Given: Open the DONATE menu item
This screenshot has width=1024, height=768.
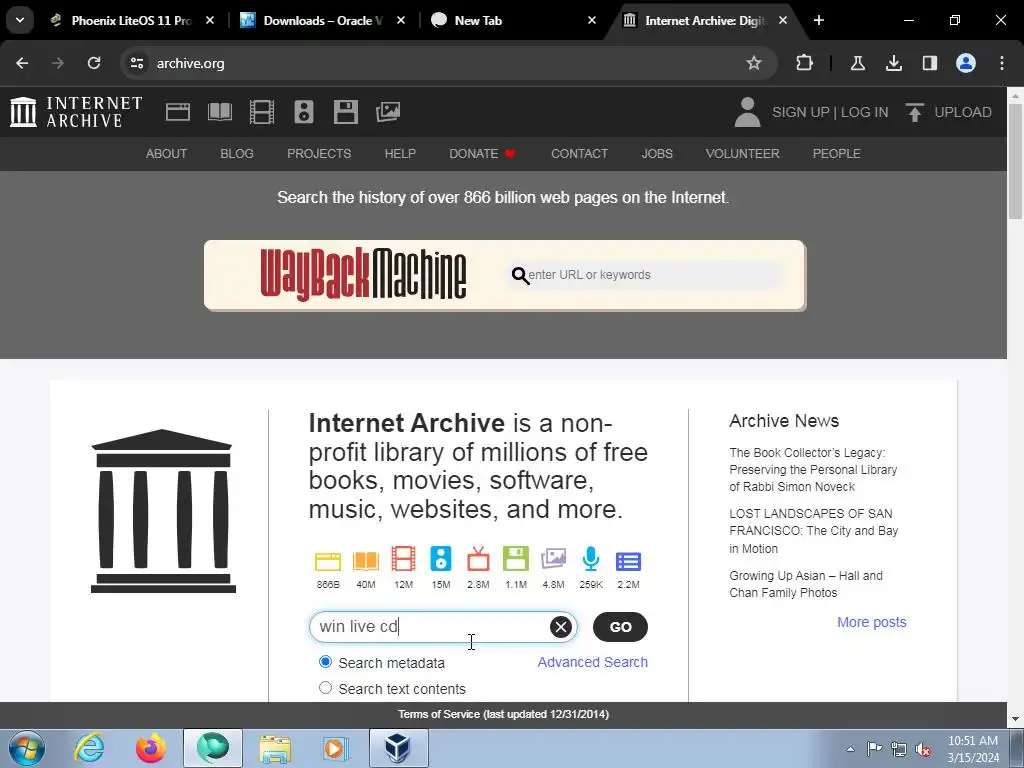Looking at the screenshot, I should coord(483,153).
